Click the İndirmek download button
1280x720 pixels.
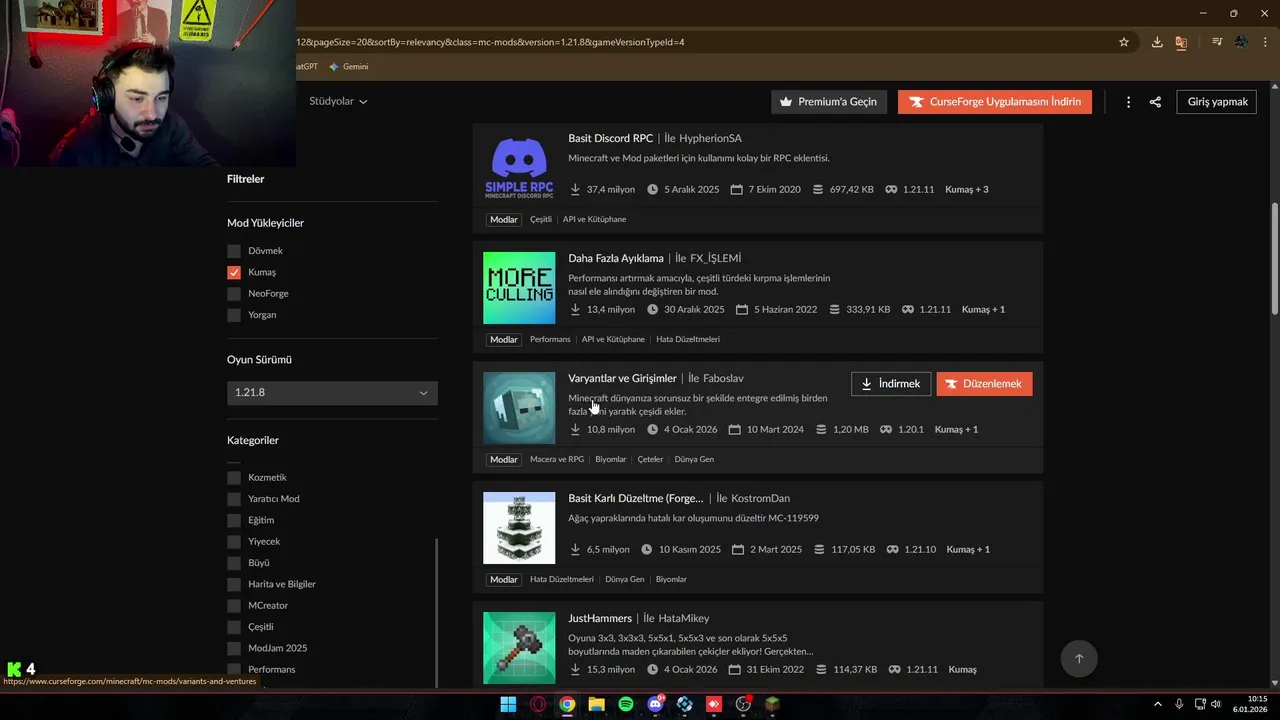tap(891, 384)
